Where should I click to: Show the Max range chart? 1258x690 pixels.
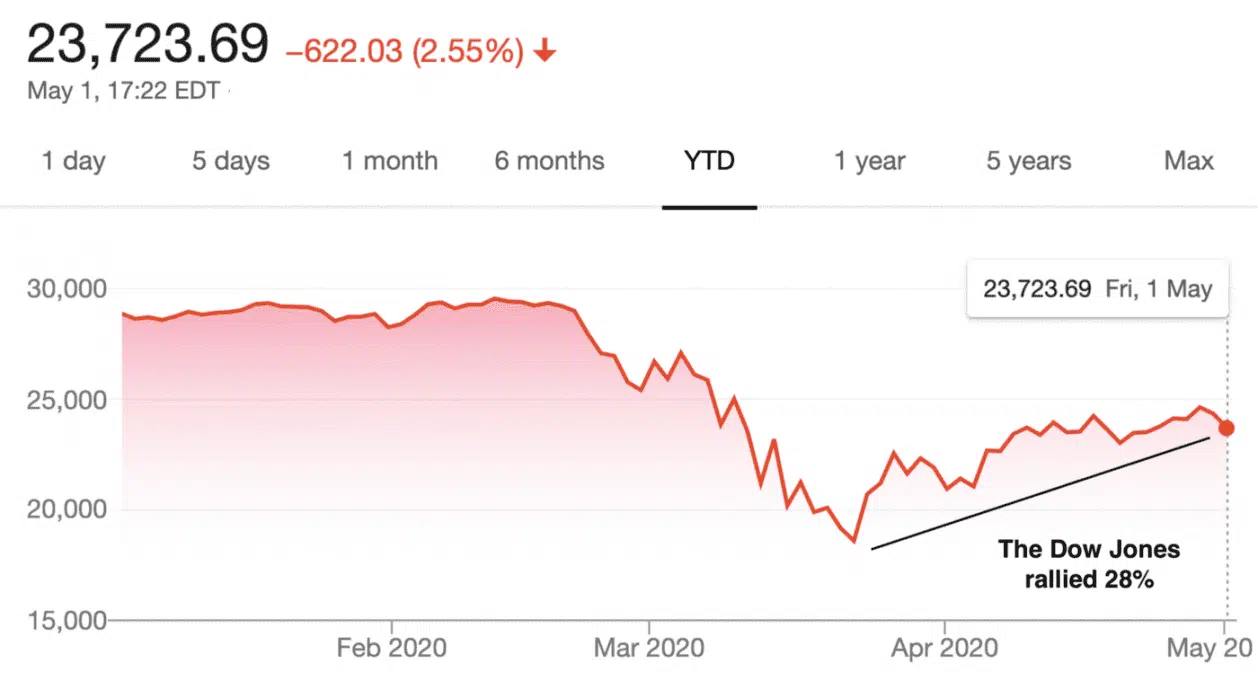(1189, 161)
